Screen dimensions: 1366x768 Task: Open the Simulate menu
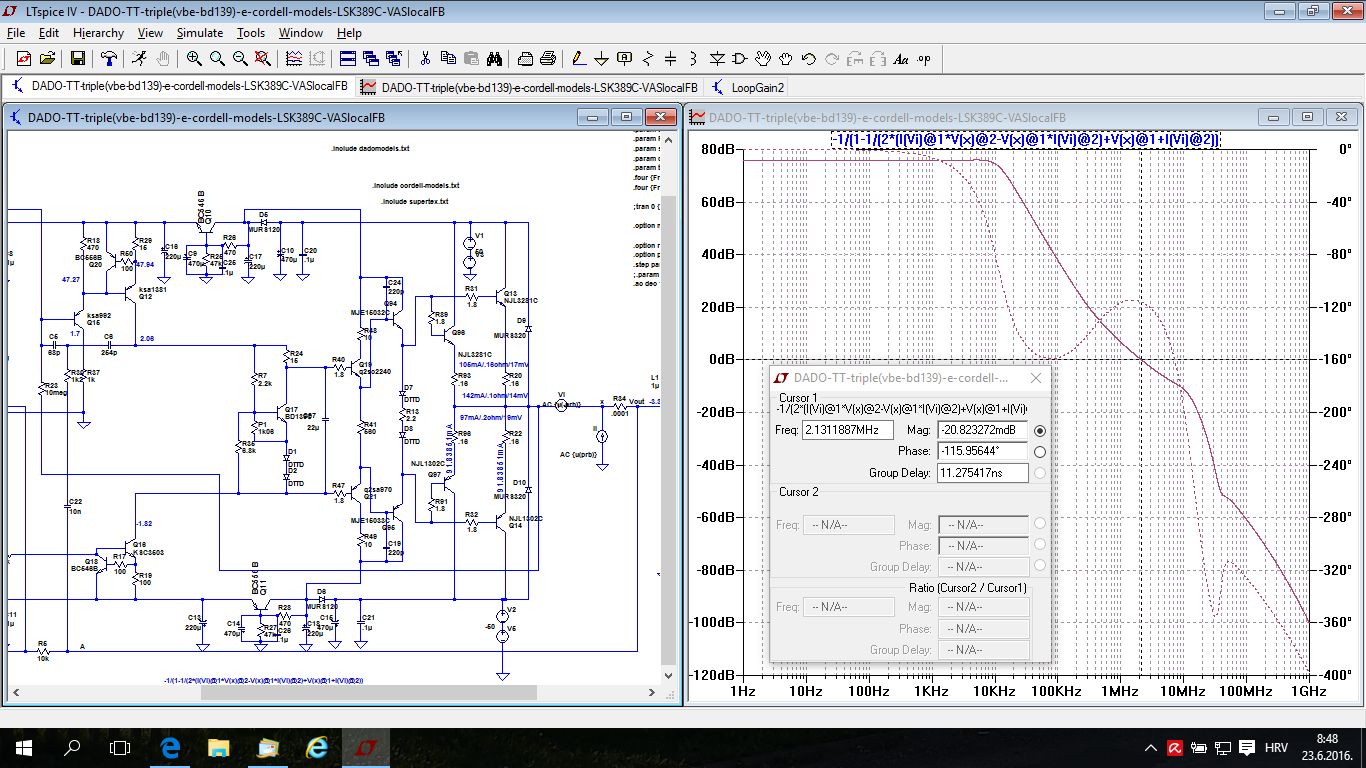[200, 33]
